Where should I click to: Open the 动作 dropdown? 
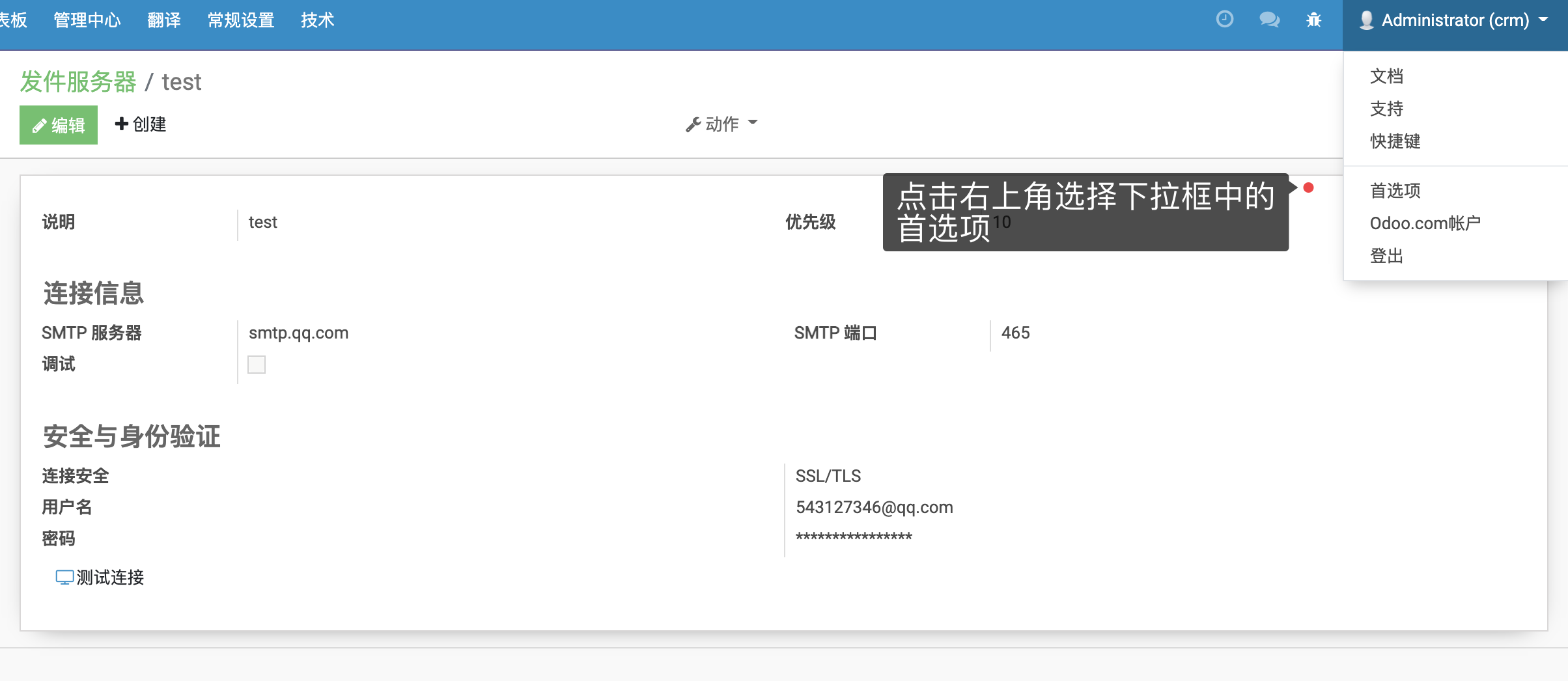coord(721,123)
